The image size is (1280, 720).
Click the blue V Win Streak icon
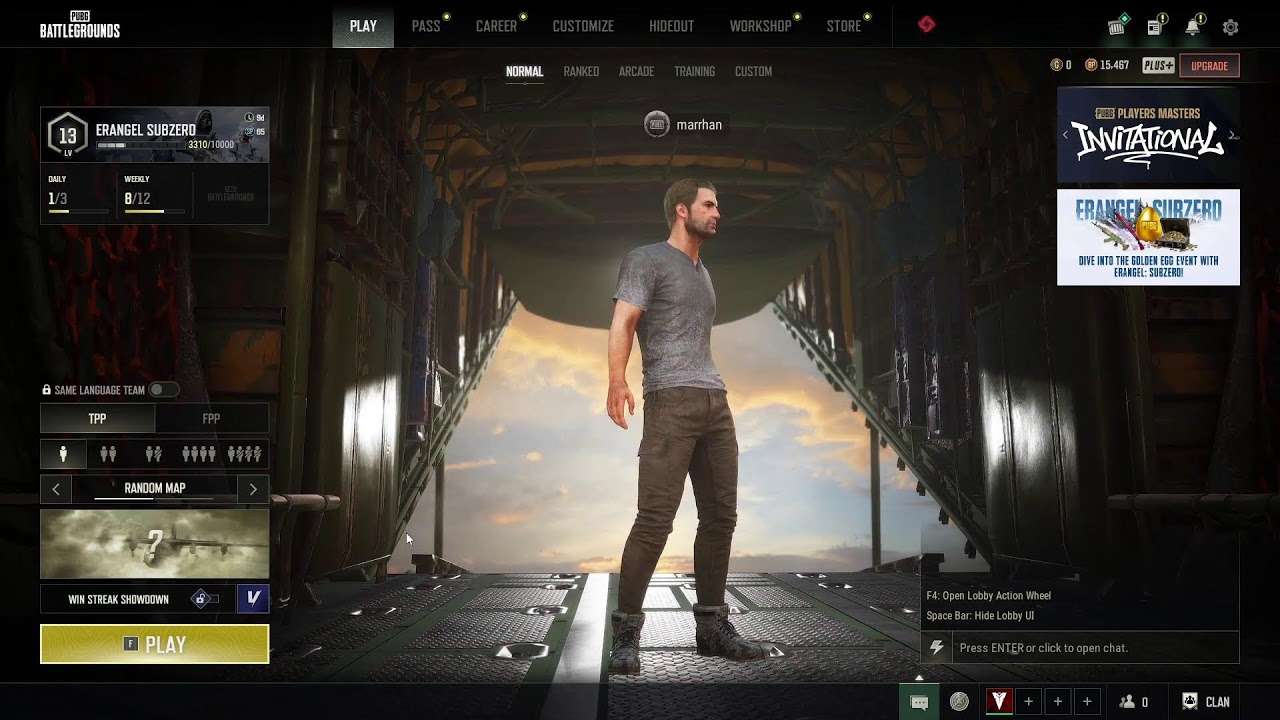[x=253, y=599]
